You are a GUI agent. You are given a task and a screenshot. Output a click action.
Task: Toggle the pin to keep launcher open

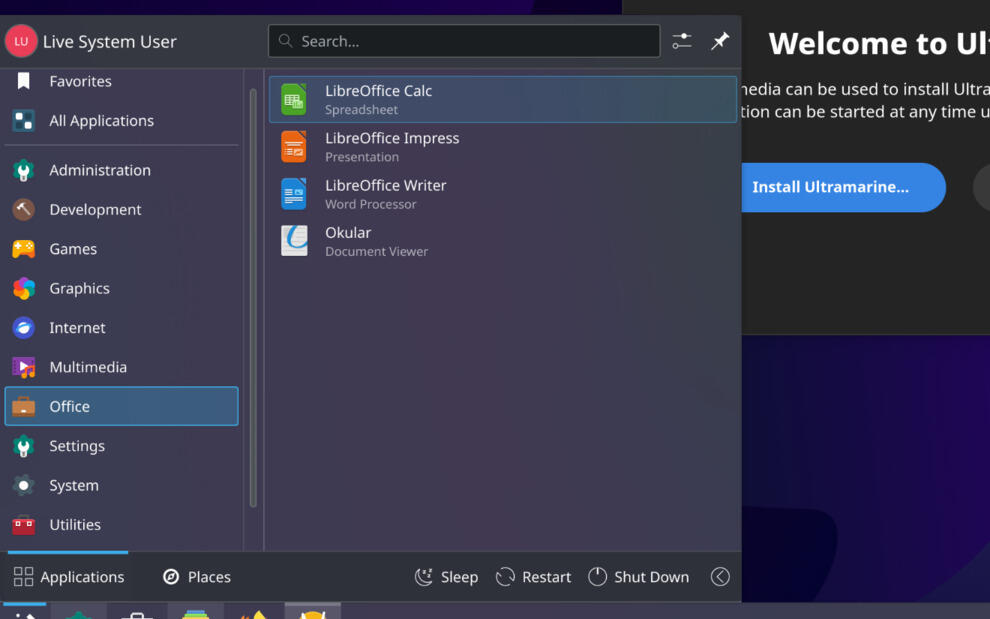click(x=720, y=41)
